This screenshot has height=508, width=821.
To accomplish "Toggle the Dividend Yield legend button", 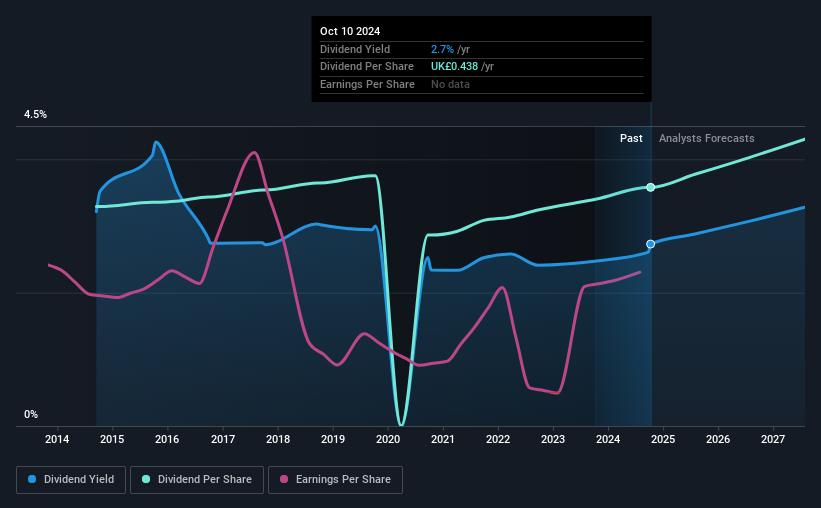I will coord(71,480).
